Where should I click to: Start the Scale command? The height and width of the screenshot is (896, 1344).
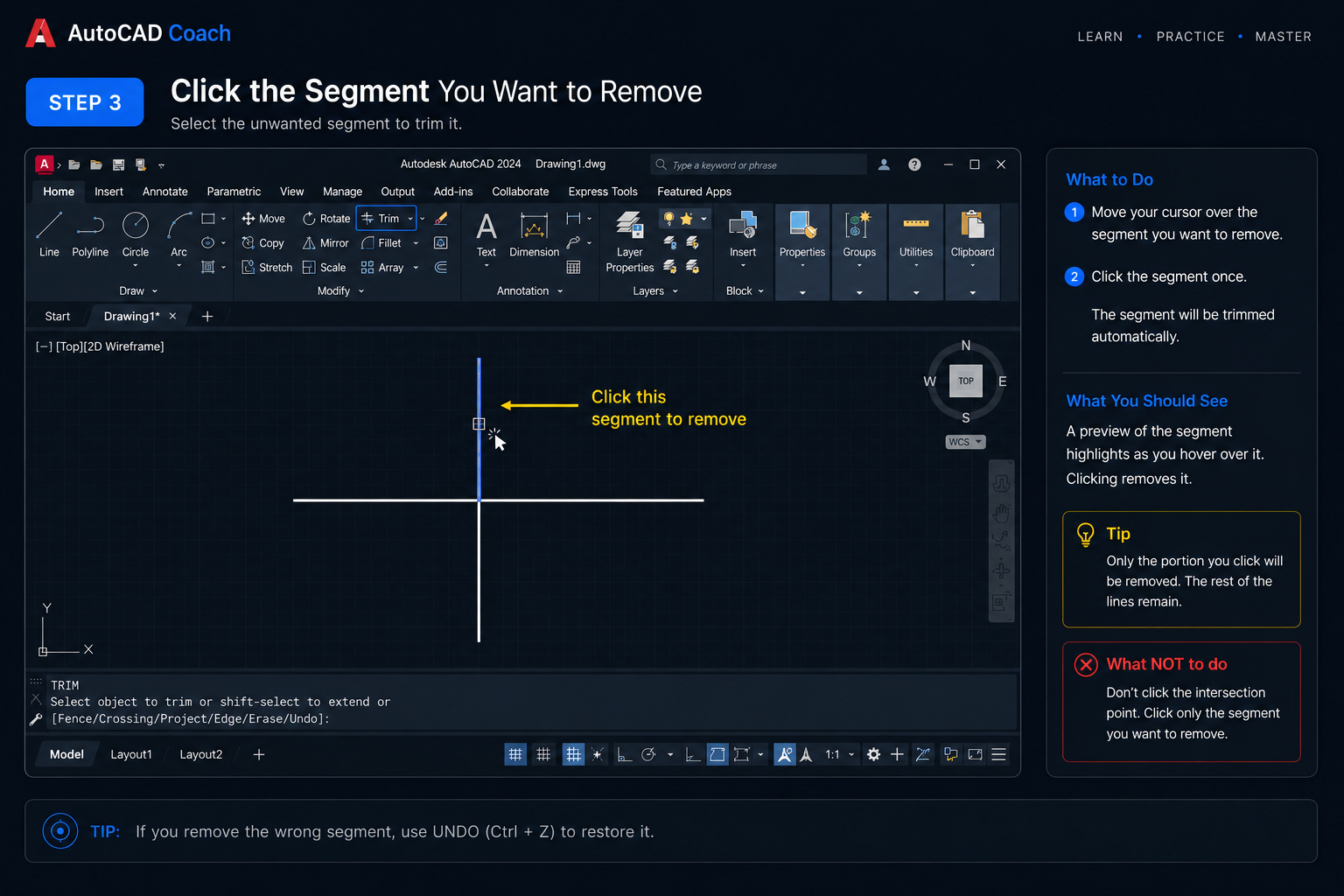324,268
